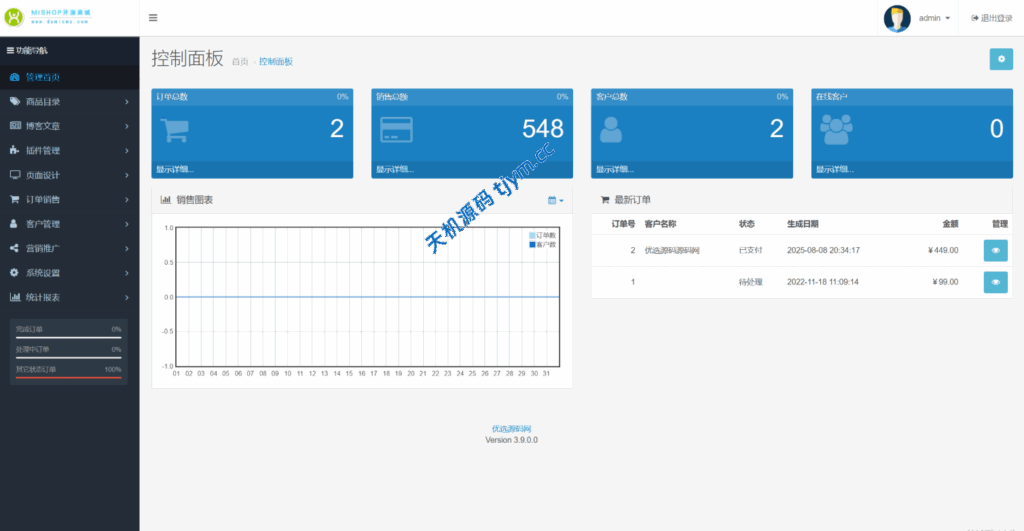Open 显示详细 link on 在线客户 card
Image resolution: width=1024 pixels, height=531 pixels.
pos(835,170)
